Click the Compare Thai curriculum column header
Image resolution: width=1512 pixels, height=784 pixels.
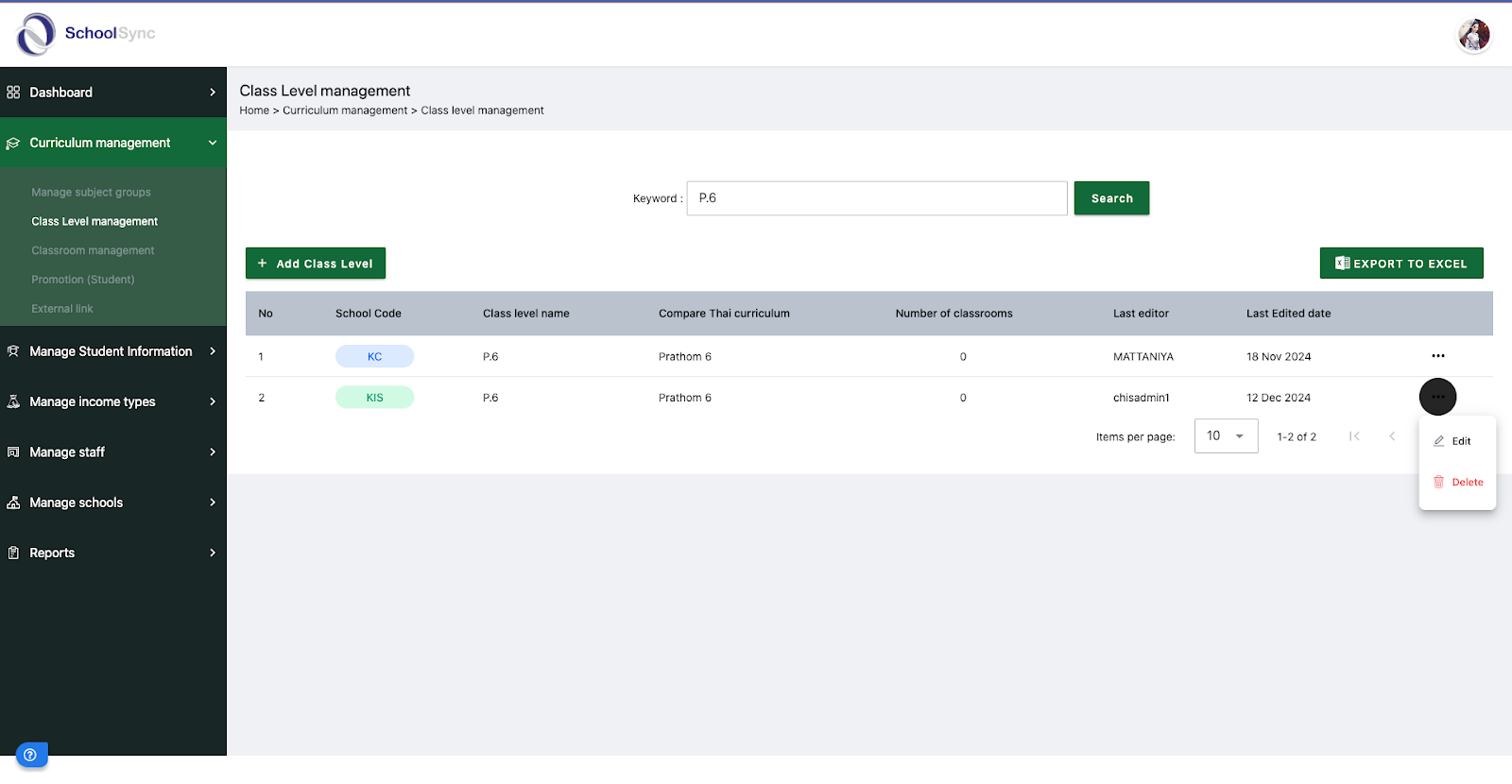pos(724,314)
